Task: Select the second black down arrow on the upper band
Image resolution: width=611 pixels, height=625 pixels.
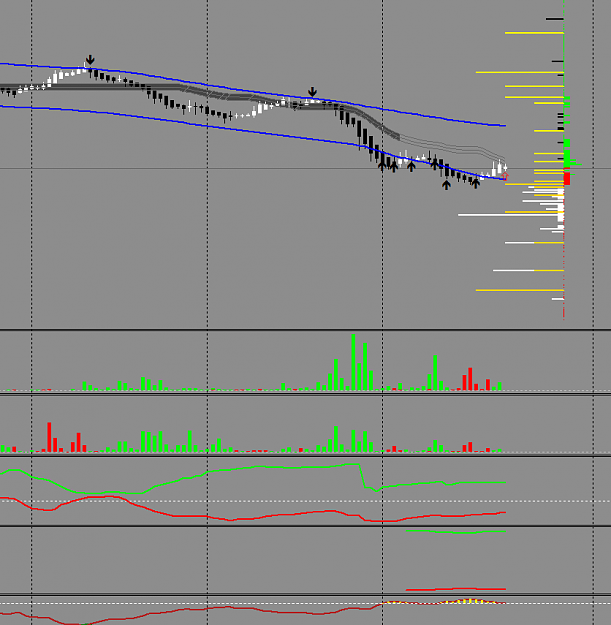Action: point(312,92)
